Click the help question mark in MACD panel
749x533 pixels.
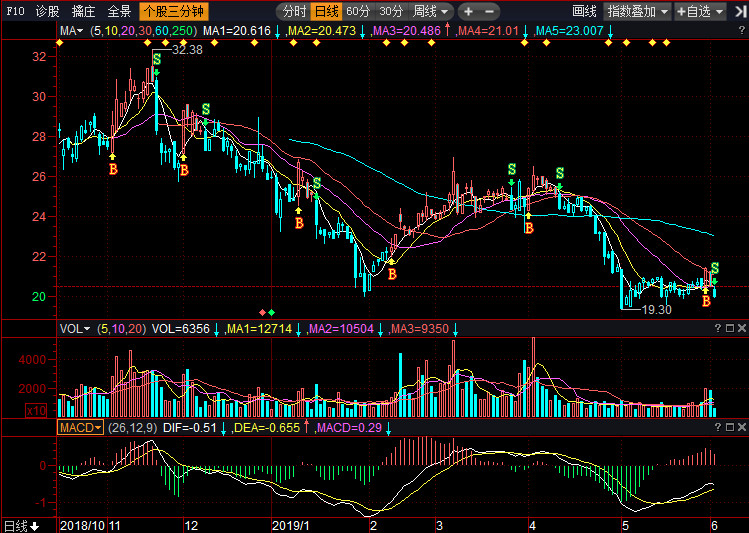coord(717,427)
